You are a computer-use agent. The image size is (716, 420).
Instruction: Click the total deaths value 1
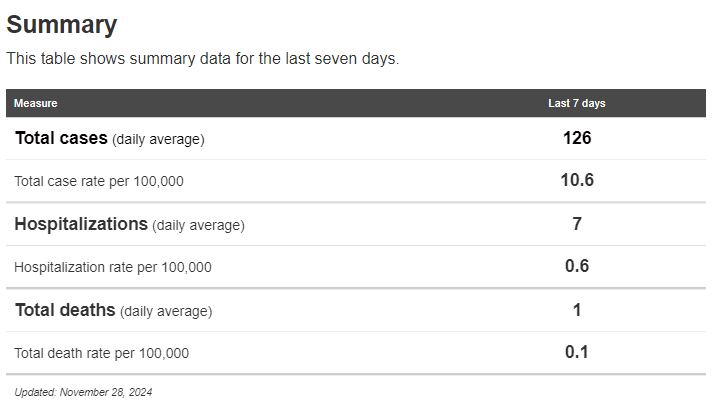click(577, 310)
